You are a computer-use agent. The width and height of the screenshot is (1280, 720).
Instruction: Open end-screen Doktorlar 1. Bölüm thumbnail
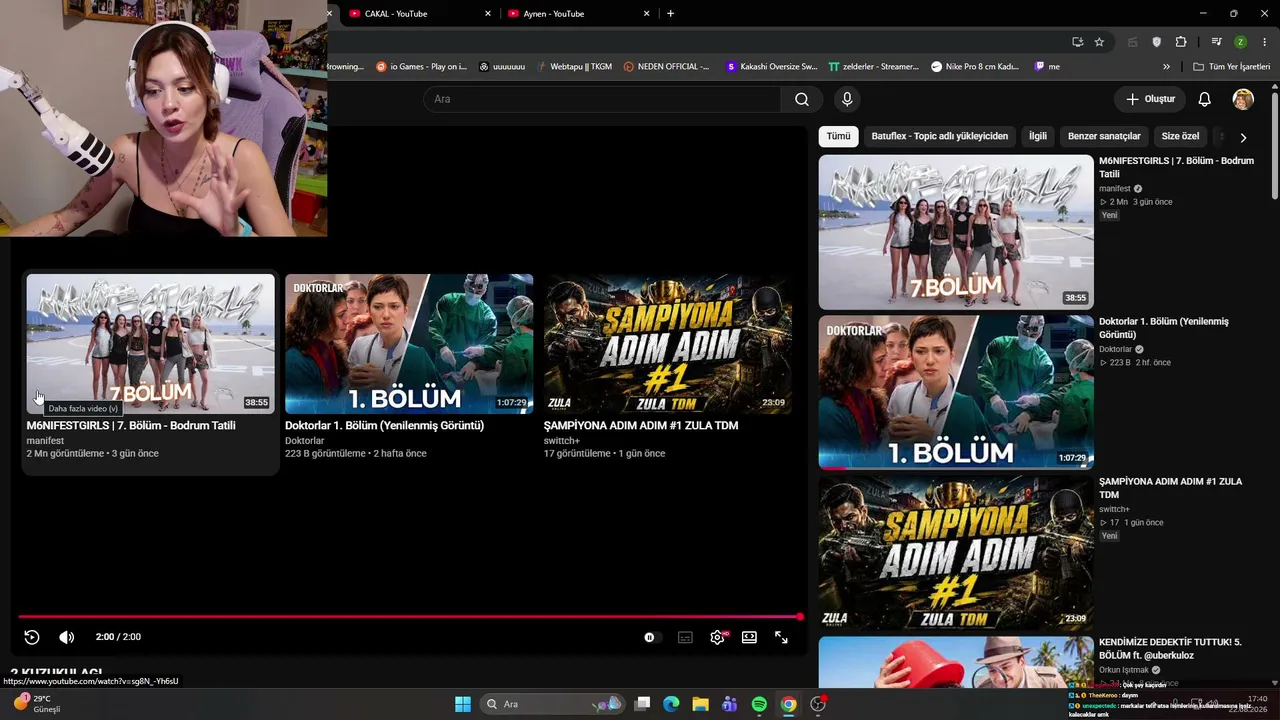click(x=409, y=344)
